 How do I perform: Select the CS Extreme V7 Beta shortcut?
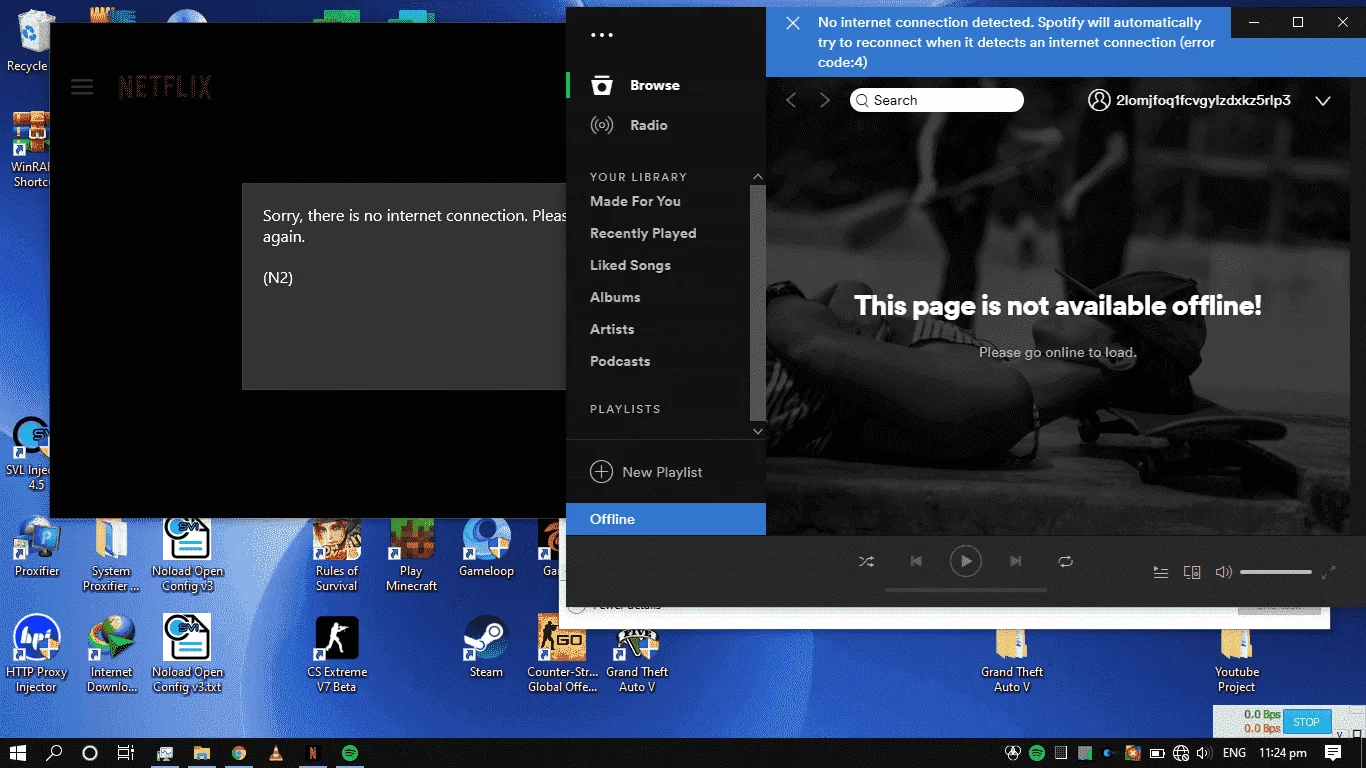point(337,654)
